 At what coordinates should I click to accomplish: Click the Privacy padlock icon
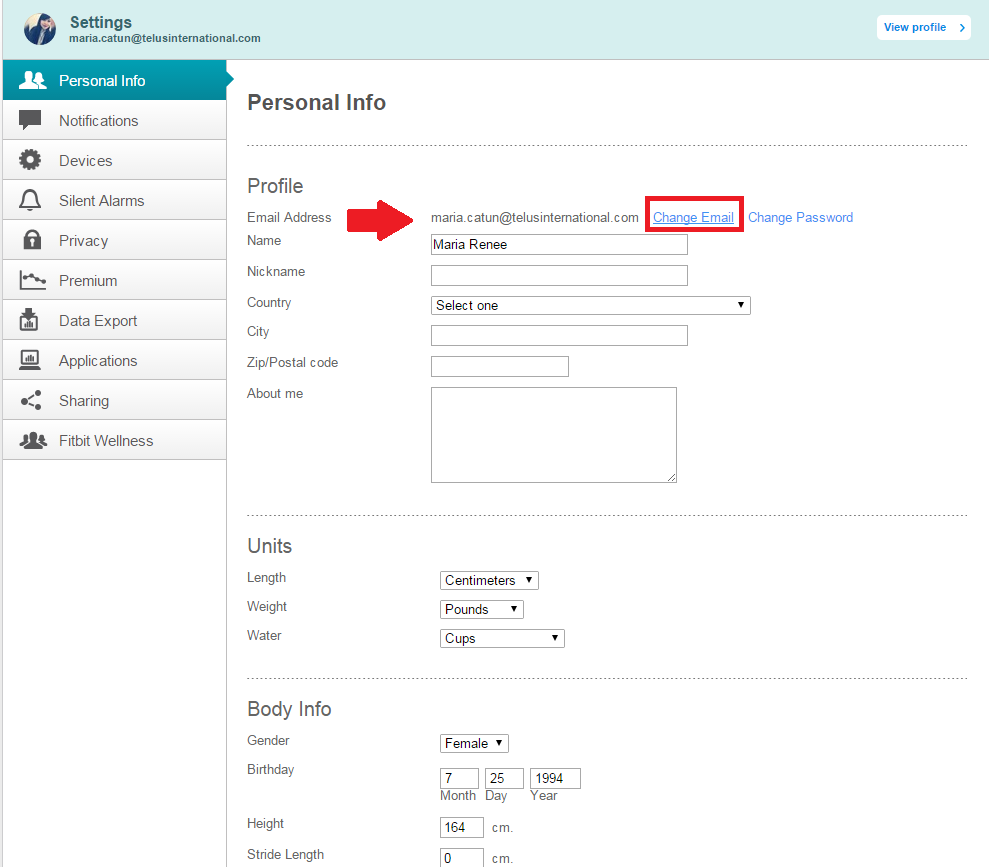31,240
